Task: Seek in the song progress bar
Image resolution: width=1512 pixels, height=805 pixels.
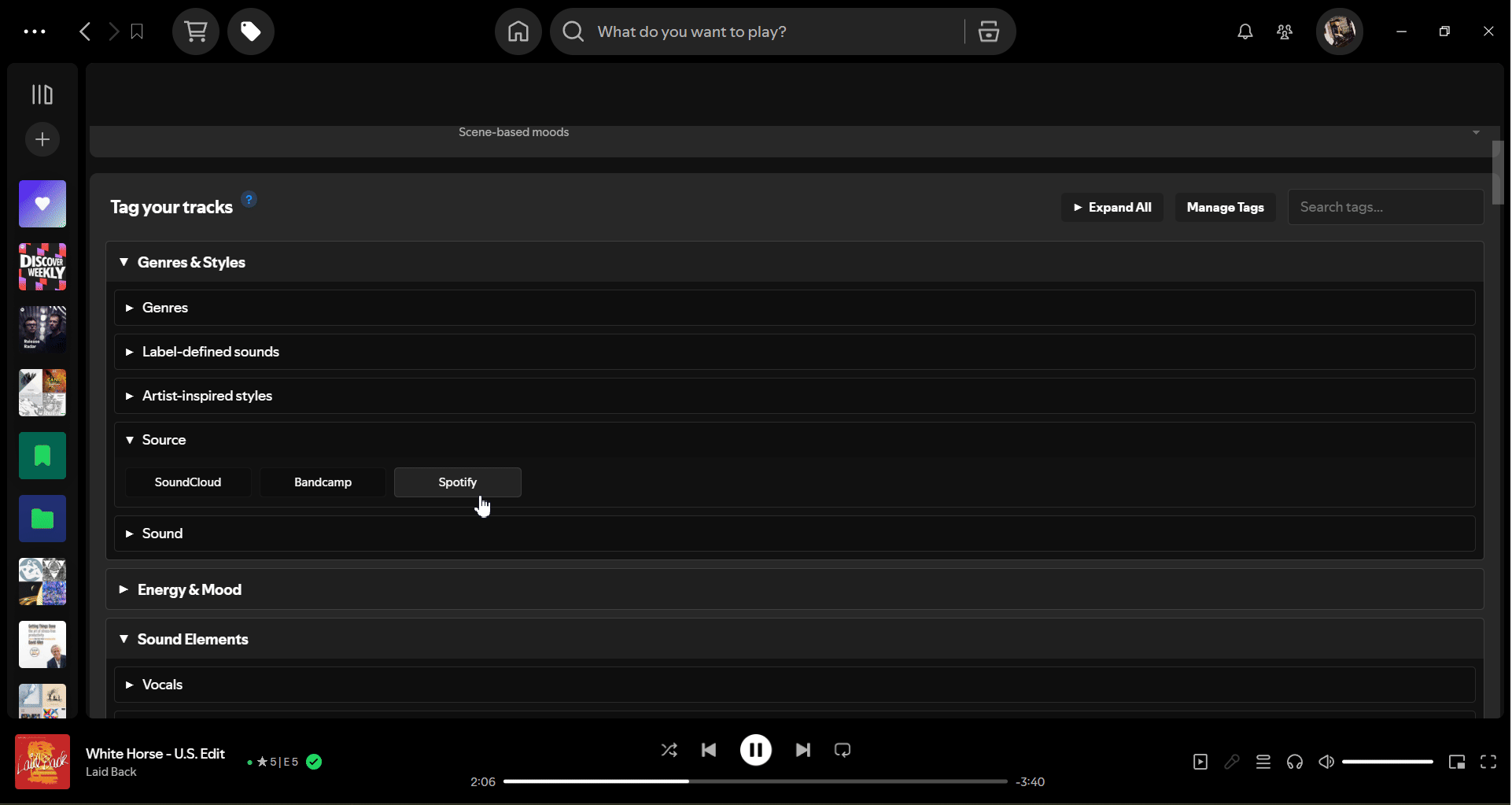Action: 755,781
